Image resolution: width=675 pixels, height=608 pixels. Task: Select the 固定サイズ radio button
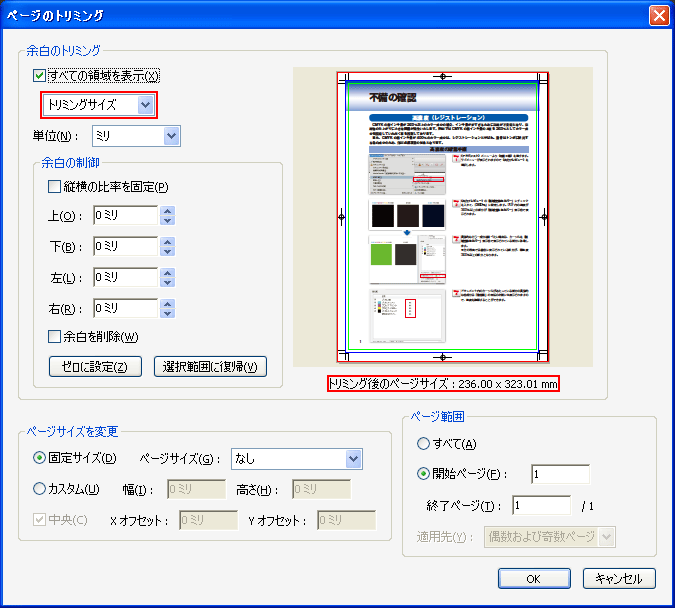(x=40, y=459)
